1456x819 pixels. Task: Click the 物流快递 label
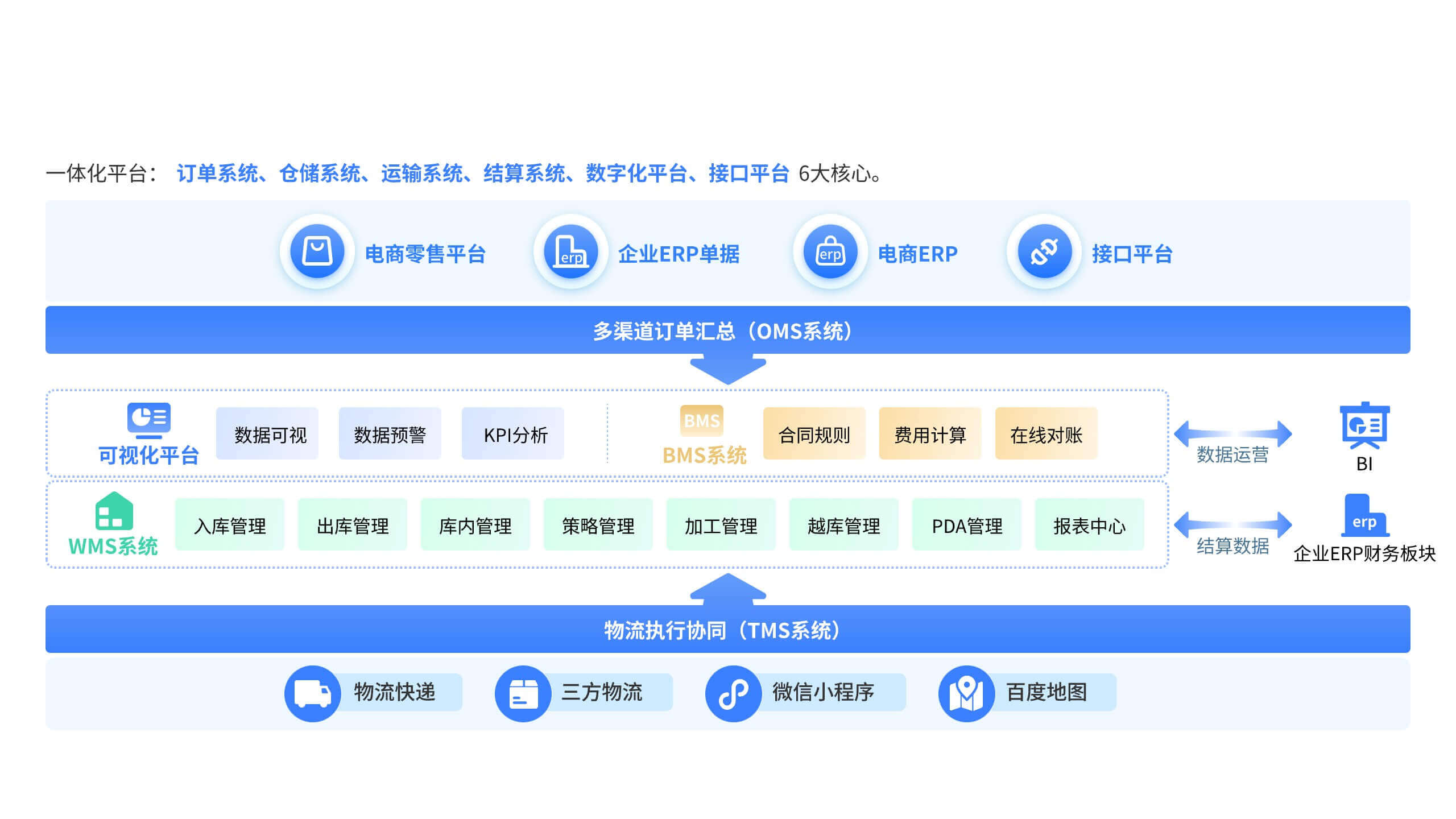click(395, 692)
